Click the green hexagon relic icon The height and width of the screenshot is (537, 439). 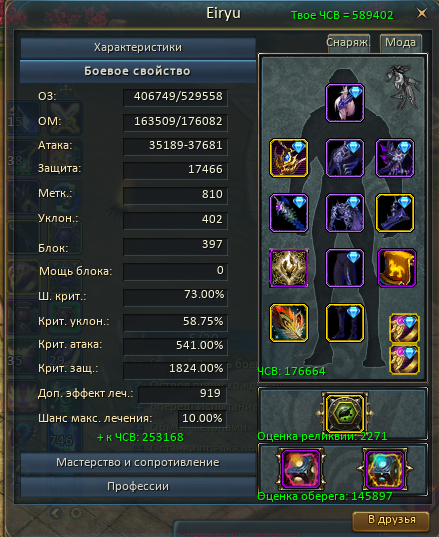344,413
